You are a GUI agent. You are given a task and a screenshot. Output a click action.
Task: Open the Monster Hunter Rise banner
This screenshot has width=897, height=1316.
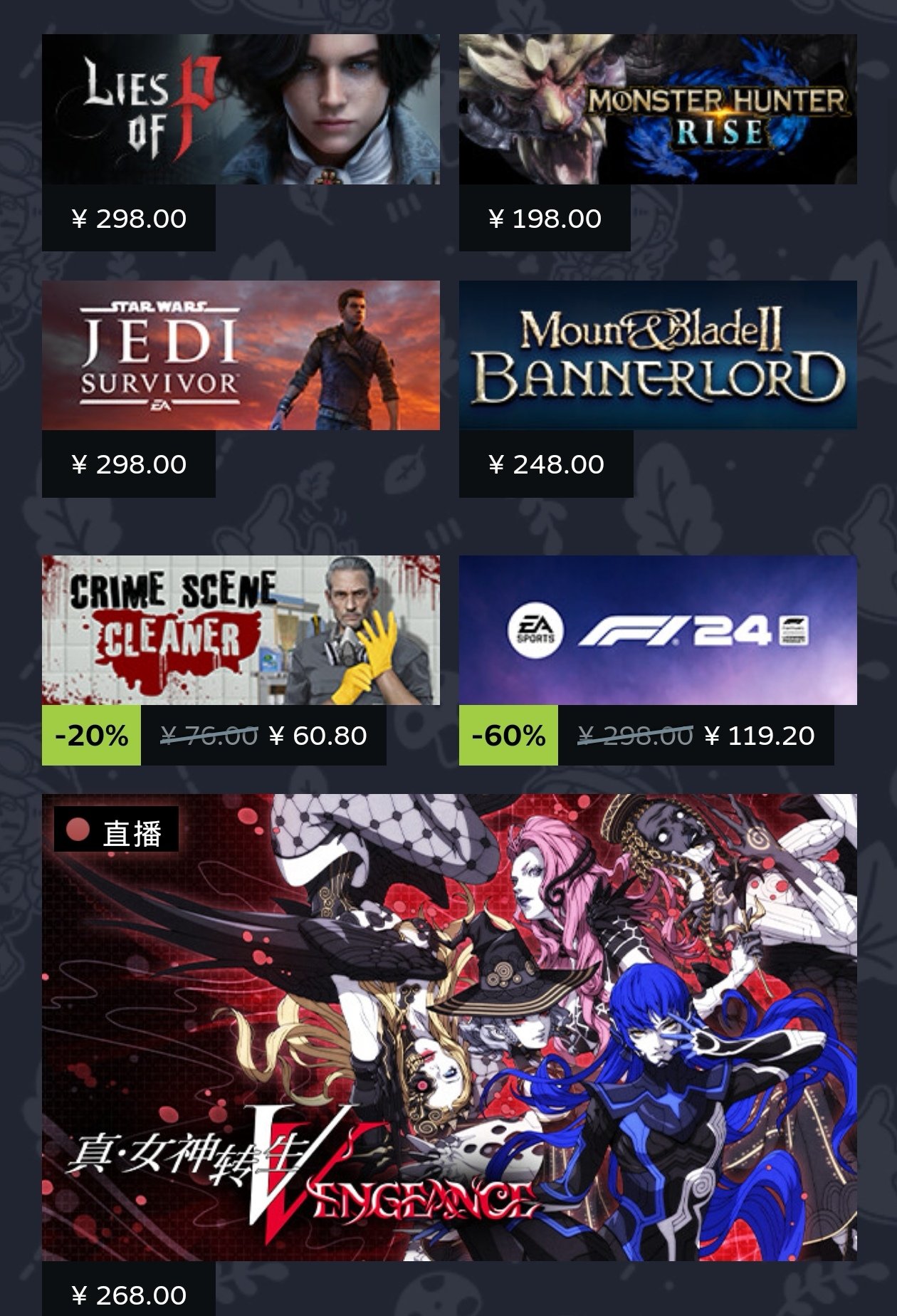pyautogui.click(x=658, y=109)
